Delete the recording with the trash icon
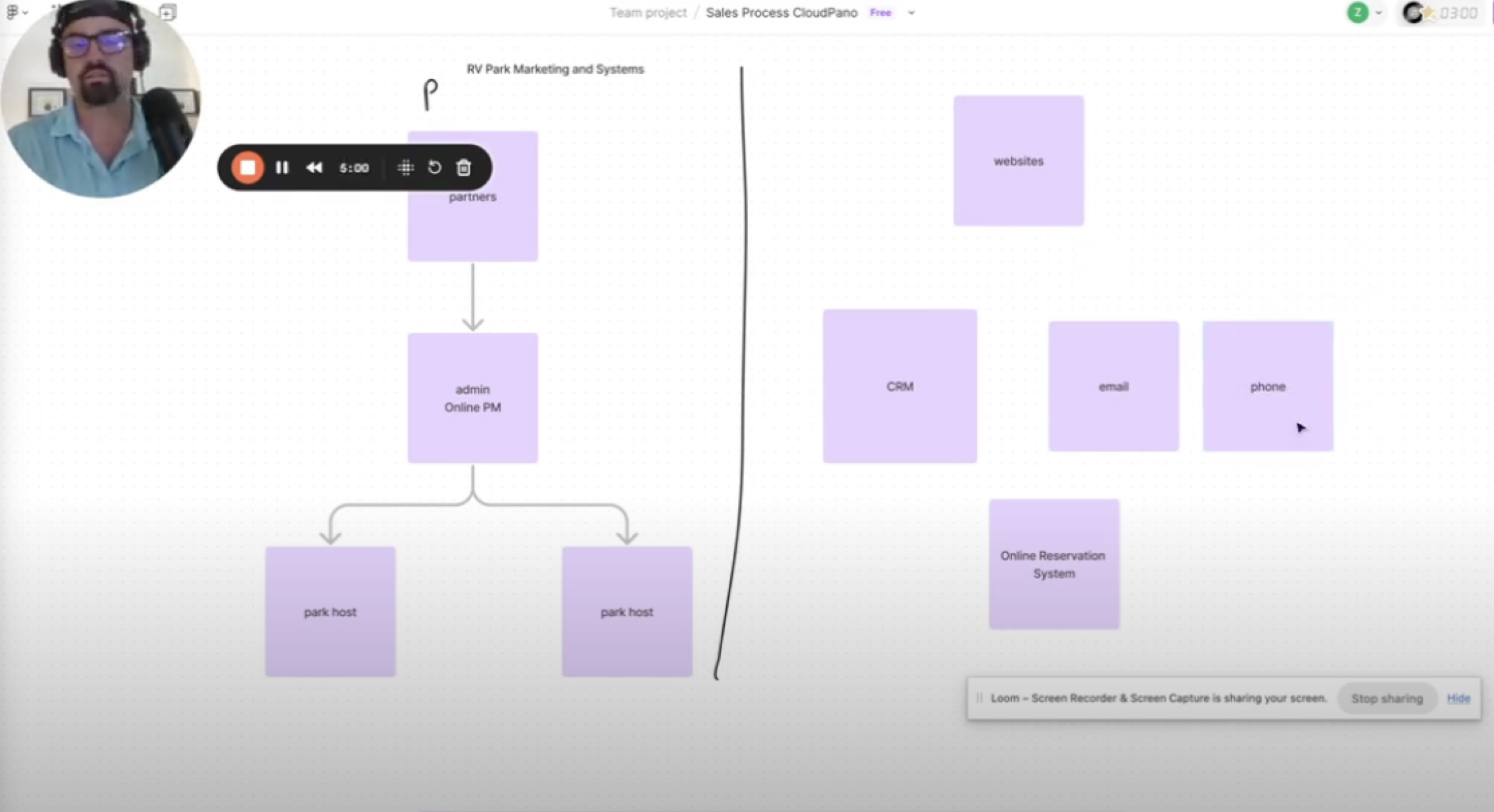This screenshot has width=1494, height=812. 464,168
